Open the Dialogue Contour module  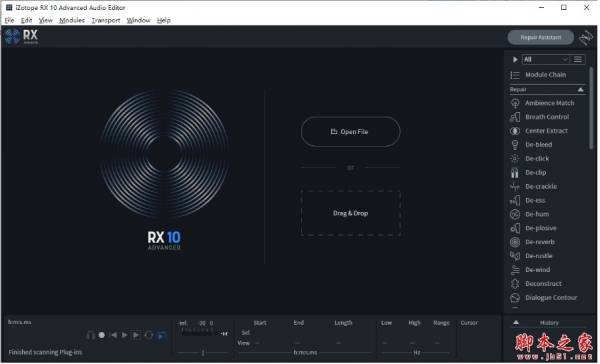click(x=545, y=298)
